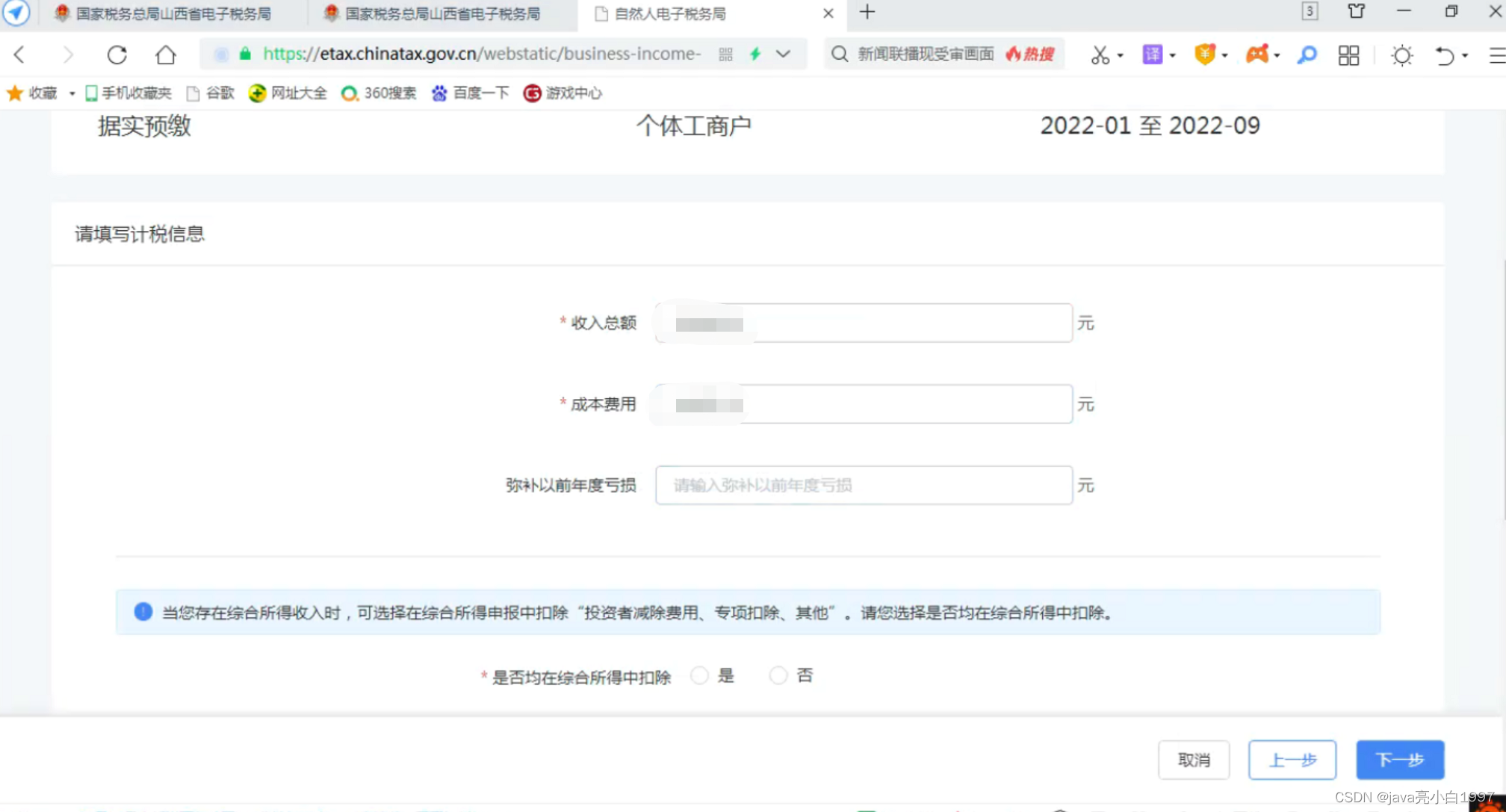
Task: Click the search magnifier icon in toolbar
Action: click(1307, 55)
